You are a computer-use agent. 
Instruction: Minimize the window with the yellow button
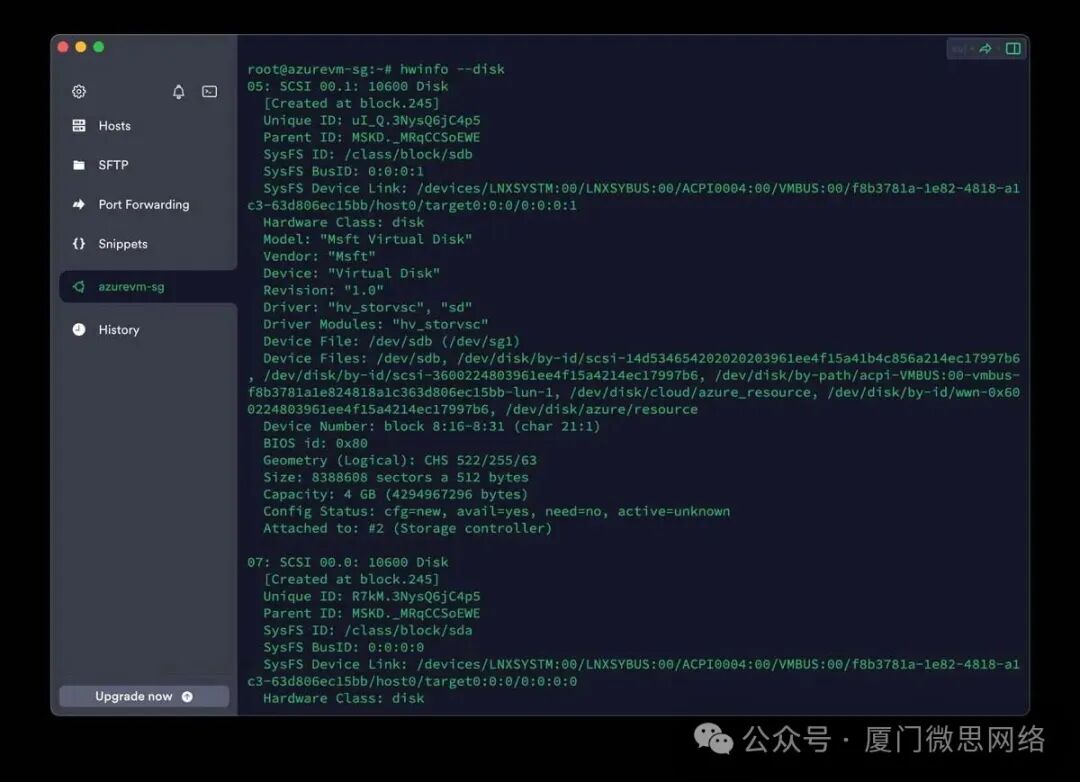coord(81,47)
